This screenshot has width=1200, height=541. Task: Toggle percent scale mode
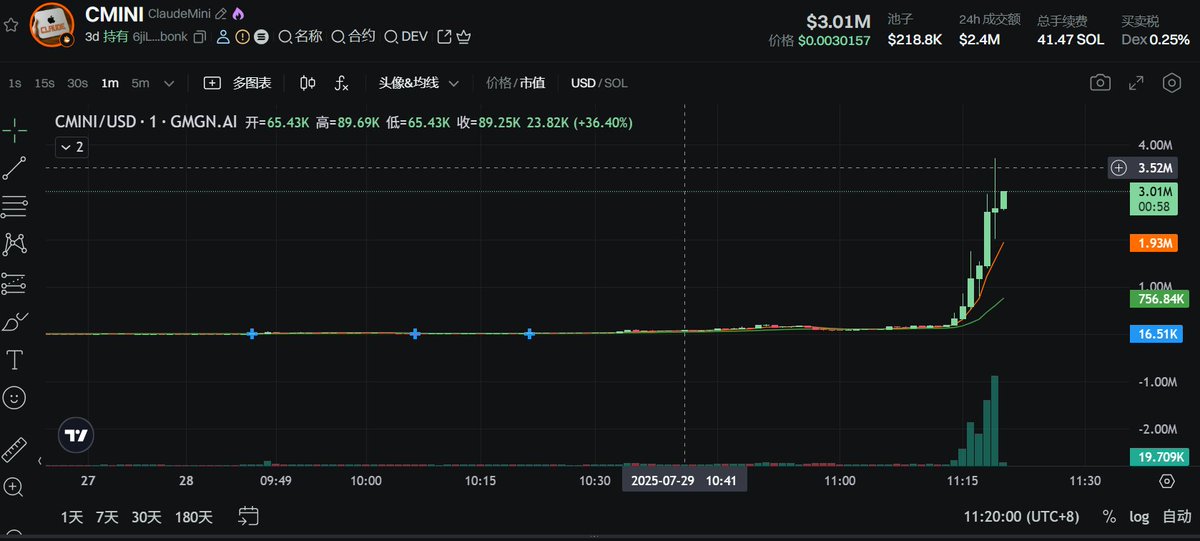click(1109, 517)
